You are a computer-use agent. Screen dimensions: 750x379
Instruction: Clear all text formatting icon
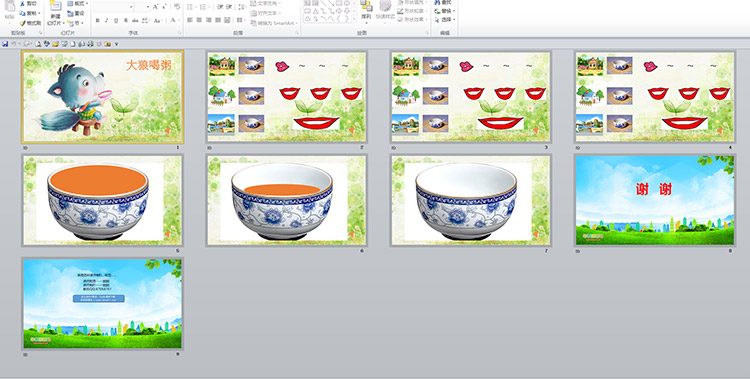coord(176,7)
